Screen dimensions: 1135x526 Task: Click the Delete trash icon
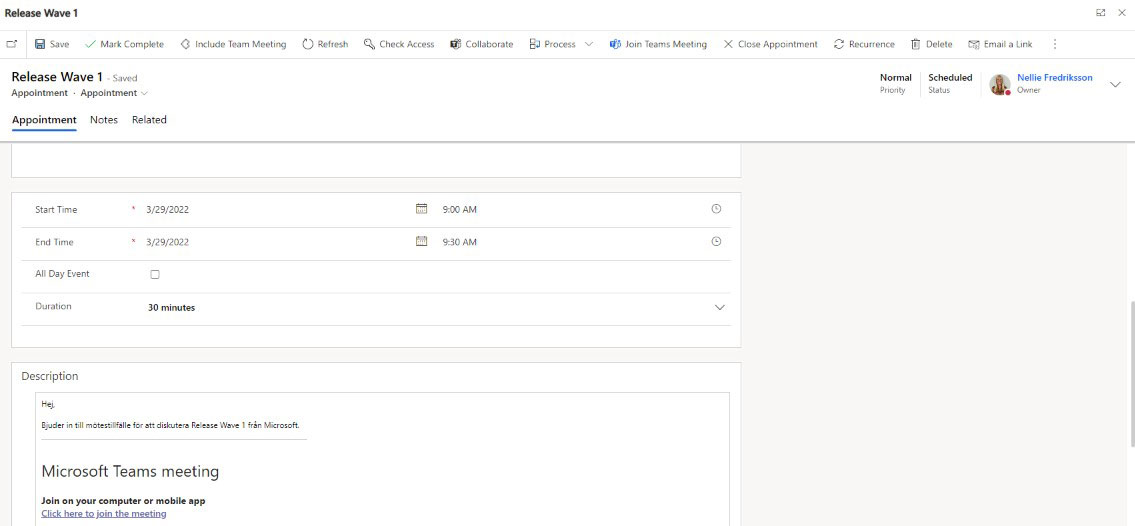[x=915, y=44]
